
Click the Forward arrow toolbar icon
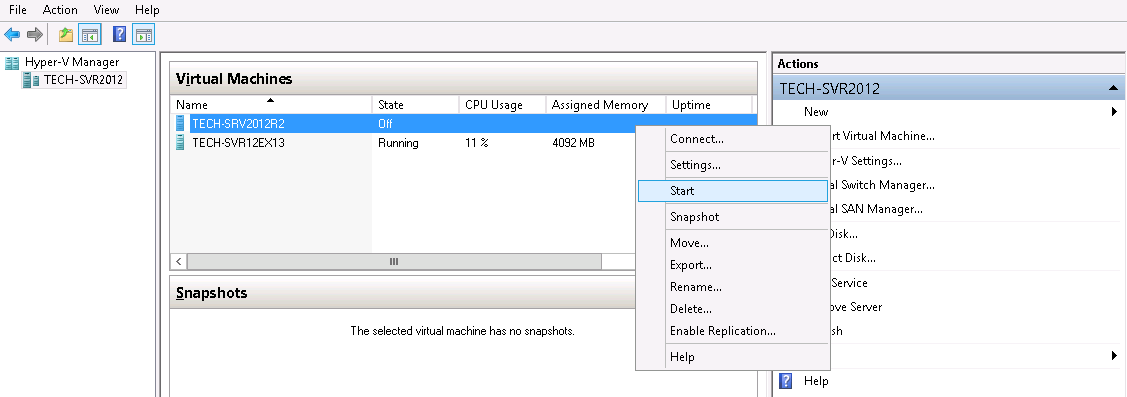pos(34,35)
